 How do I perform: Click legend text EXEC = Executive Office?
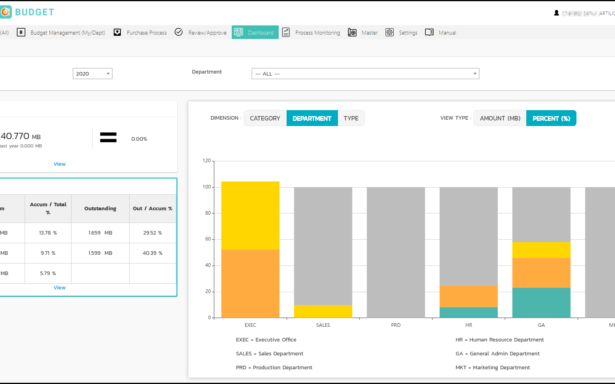tap(266, 340)
